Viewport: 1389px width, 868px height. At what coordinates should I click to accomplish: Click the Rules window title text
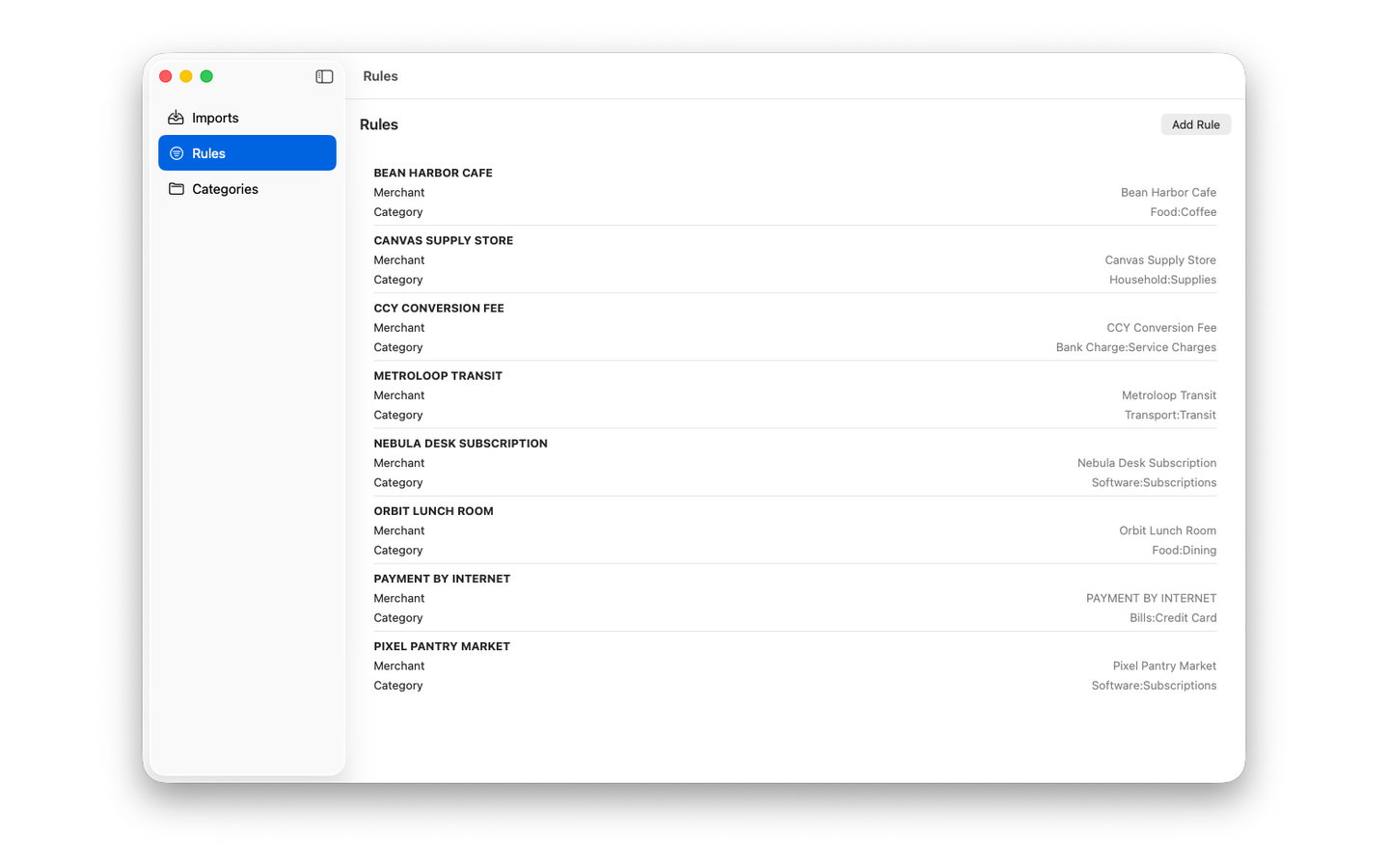(380, 76)
